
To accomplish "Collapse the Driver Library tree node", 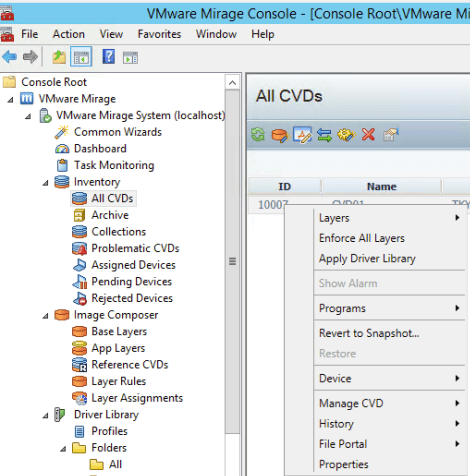I will [x=46, y=416].
